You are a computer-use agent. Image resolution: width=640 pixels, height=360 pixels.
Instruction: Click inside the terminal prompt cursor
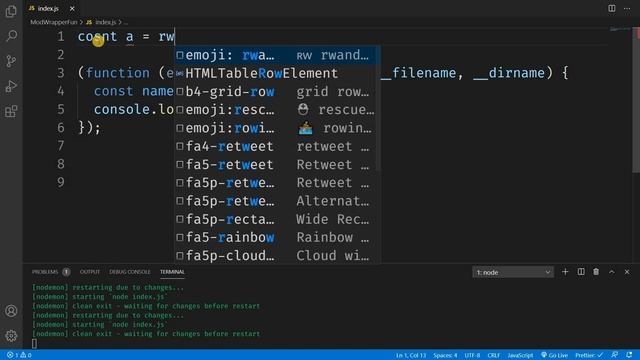pos(34,344)
